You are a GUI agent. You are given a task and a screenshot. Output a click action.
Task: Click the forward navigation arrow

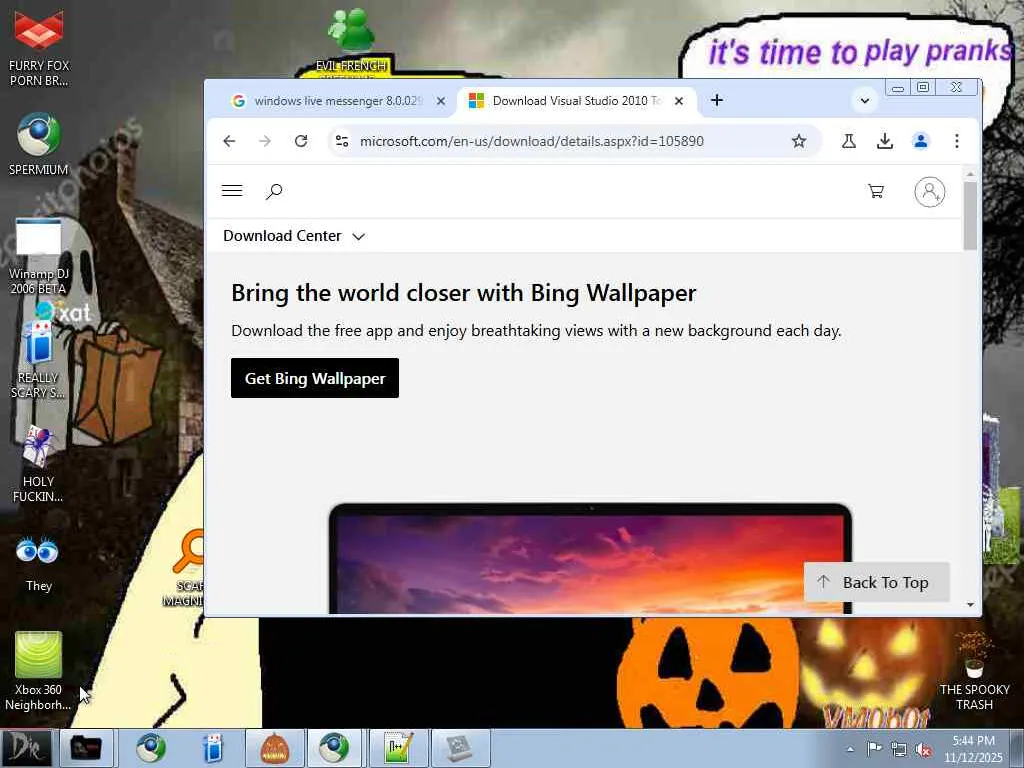[x=264, y=141]
